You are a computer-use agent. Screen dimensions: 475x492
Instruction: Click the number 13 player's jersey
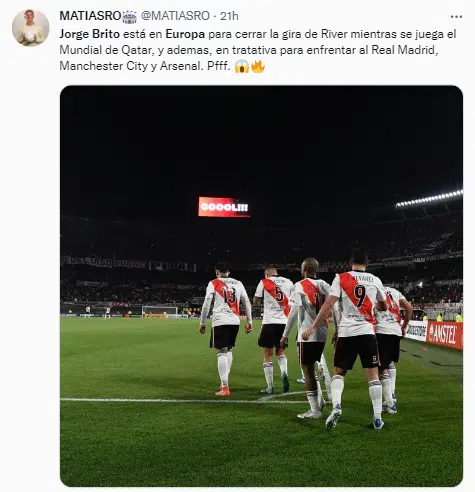(x=227, y=301)
